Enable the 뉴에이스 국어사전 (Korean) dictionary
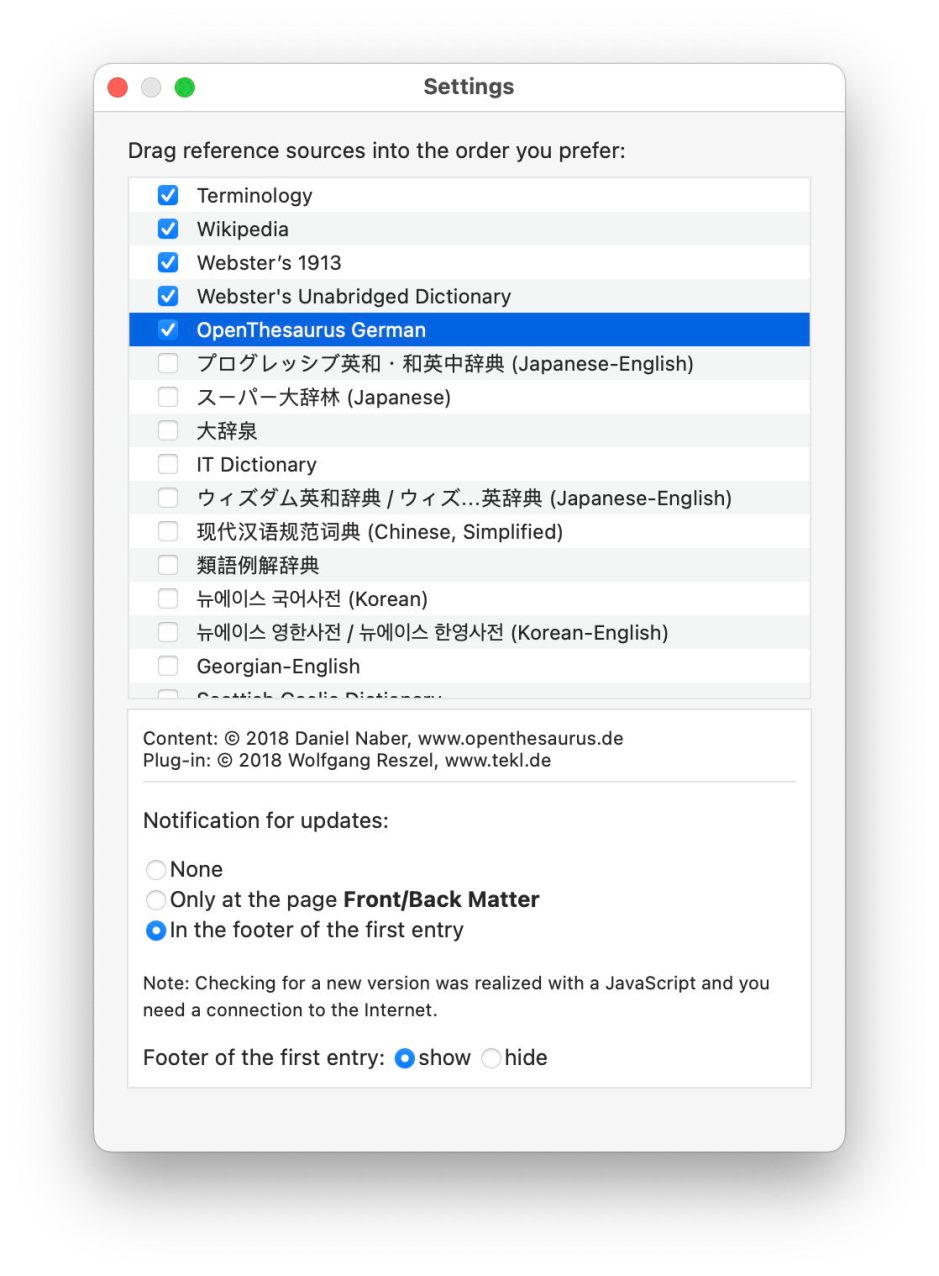939x1276 pixels. coord(168,598)
